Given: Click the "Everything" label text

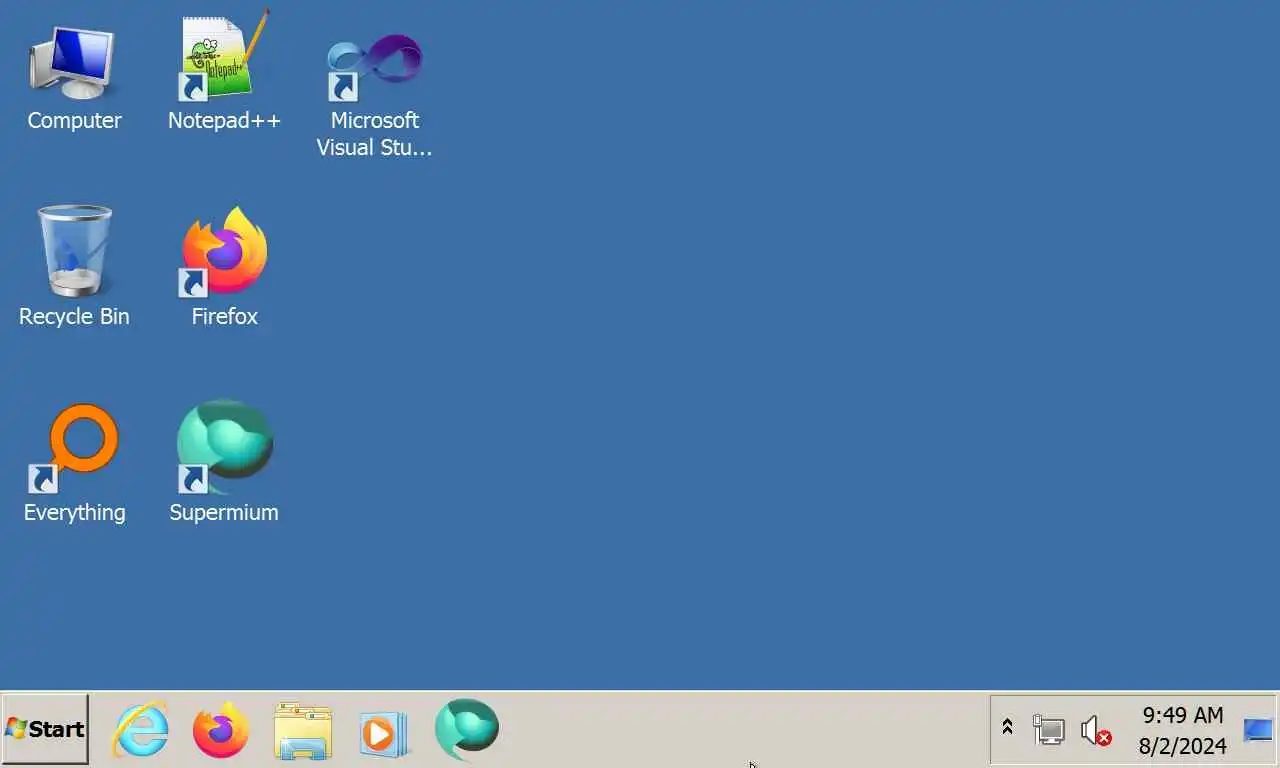Looking at the screenshot, I should click(74, 513).
